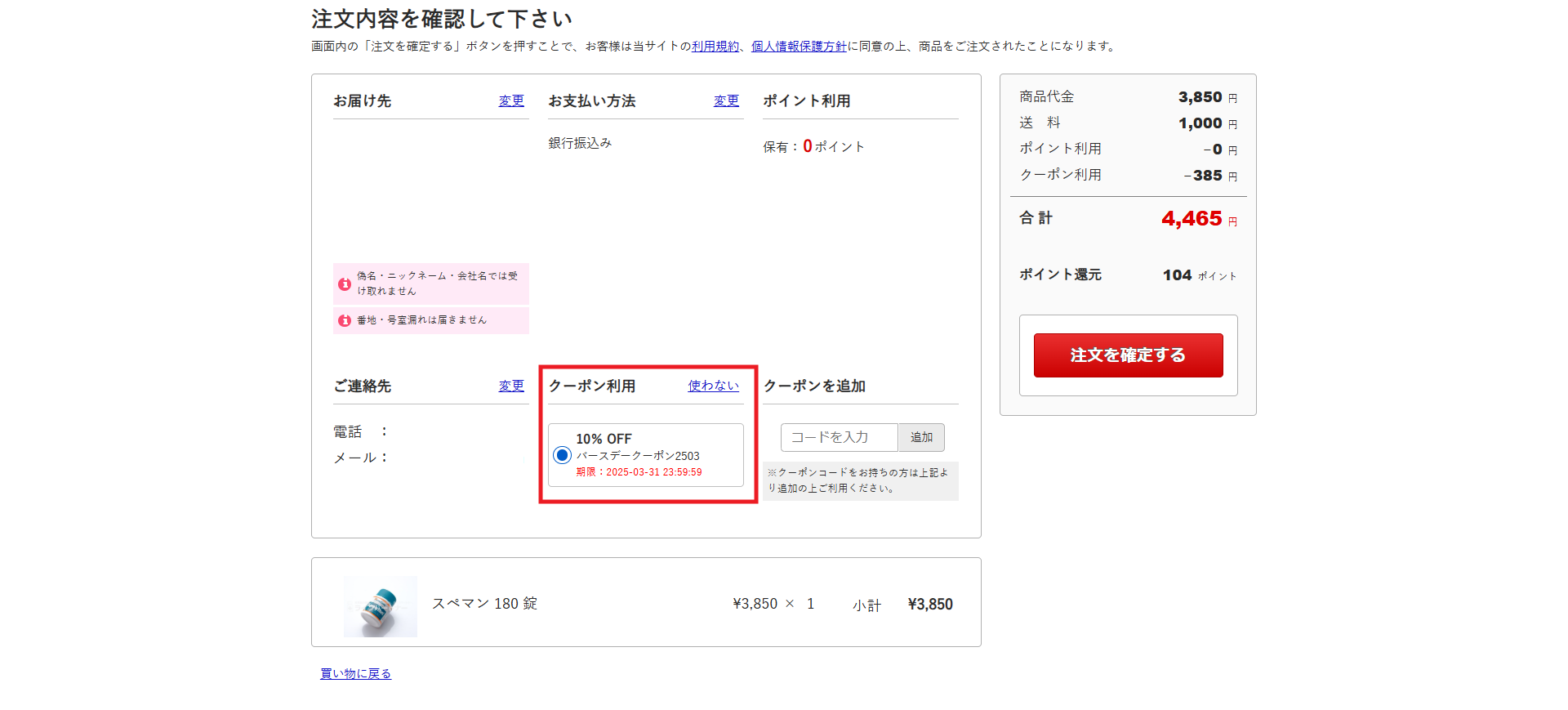The width and height of the screenshot is (1568, 710).
Task: Click 変更 next to お支払い方法
Action: tap(726, 100)
